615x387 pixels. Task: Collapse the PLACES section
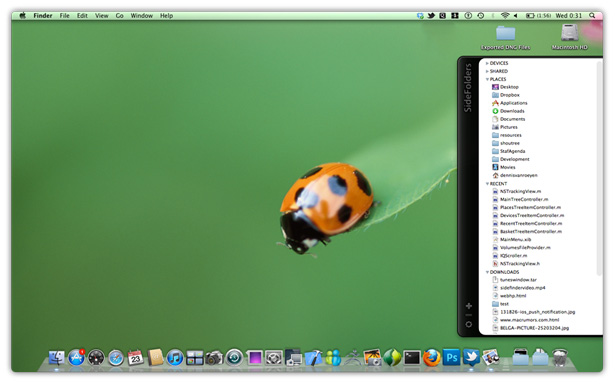[x=487, y=79]
